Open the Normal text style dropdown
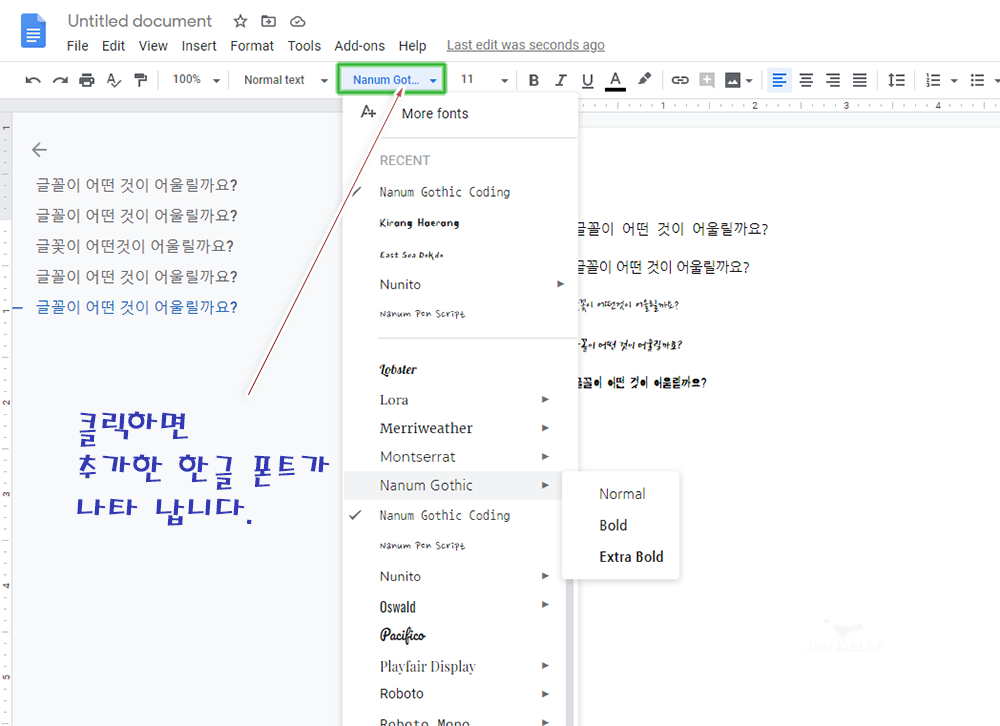This screenshot has width=1000, height=726. coord(285,80)
